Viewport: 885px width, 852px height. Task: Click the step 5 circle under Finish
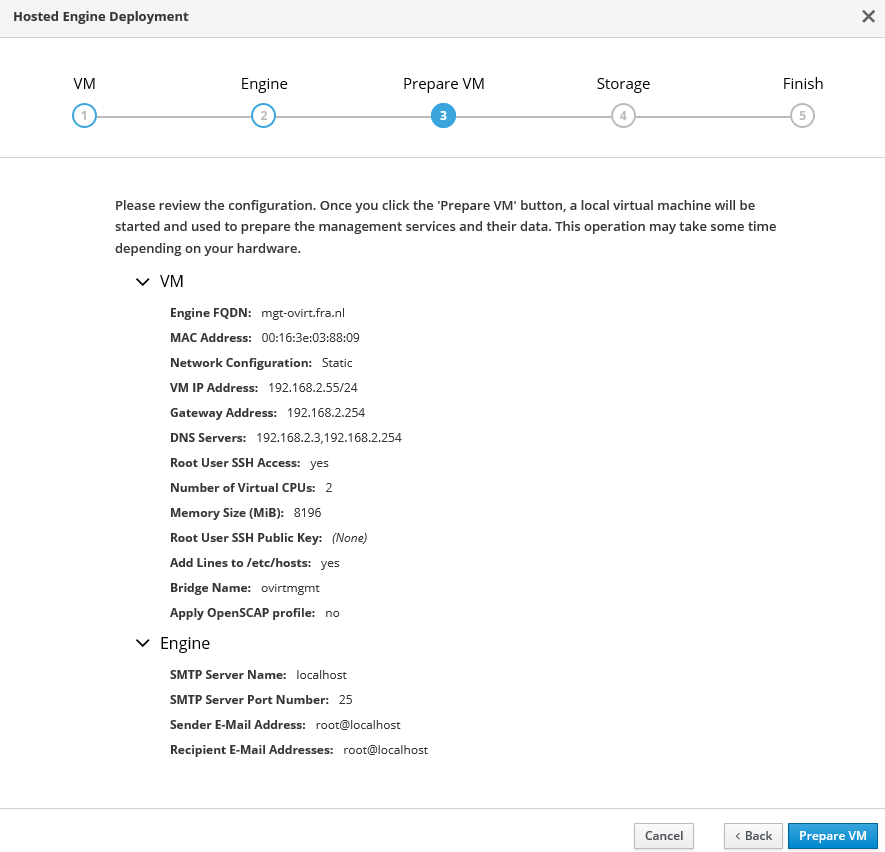click(x=802, y=116)
